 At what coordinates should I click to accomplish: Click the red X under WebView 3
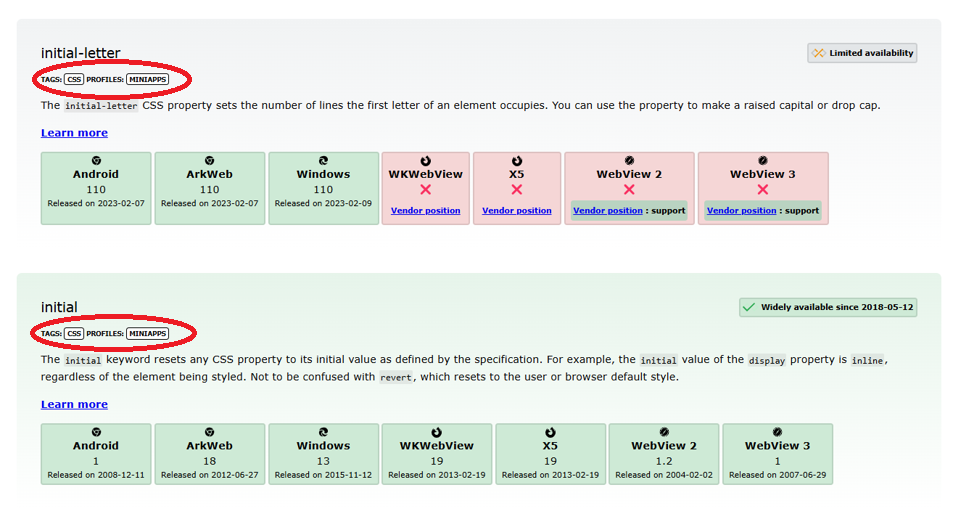pyautogui.click(x=763, y=190)
